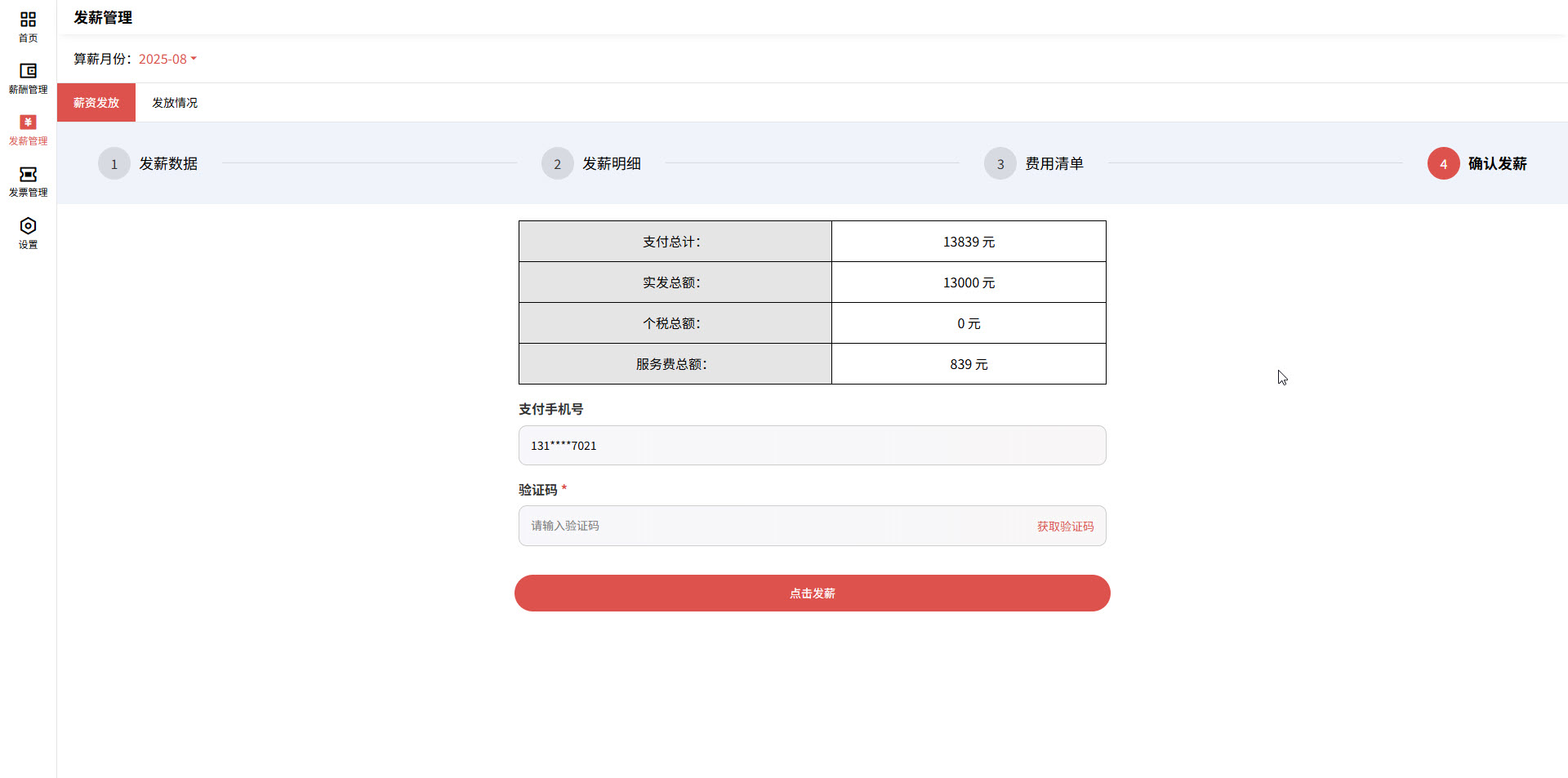The image size is (1568, 778).
Task: Open the 2025-08 month dropdown
Action: (163, 59)
